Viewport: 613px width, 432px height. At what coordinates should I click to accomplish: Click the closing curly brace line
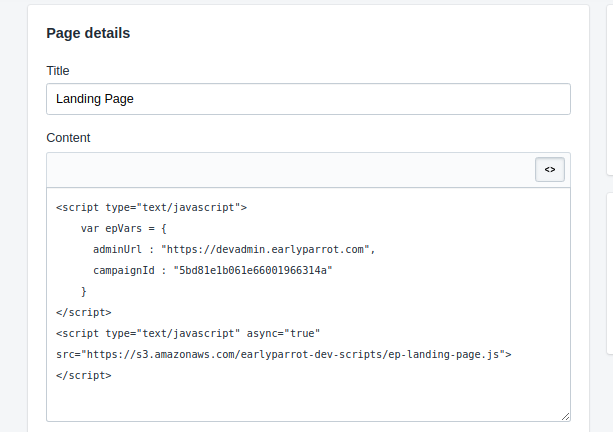[83, 292]
